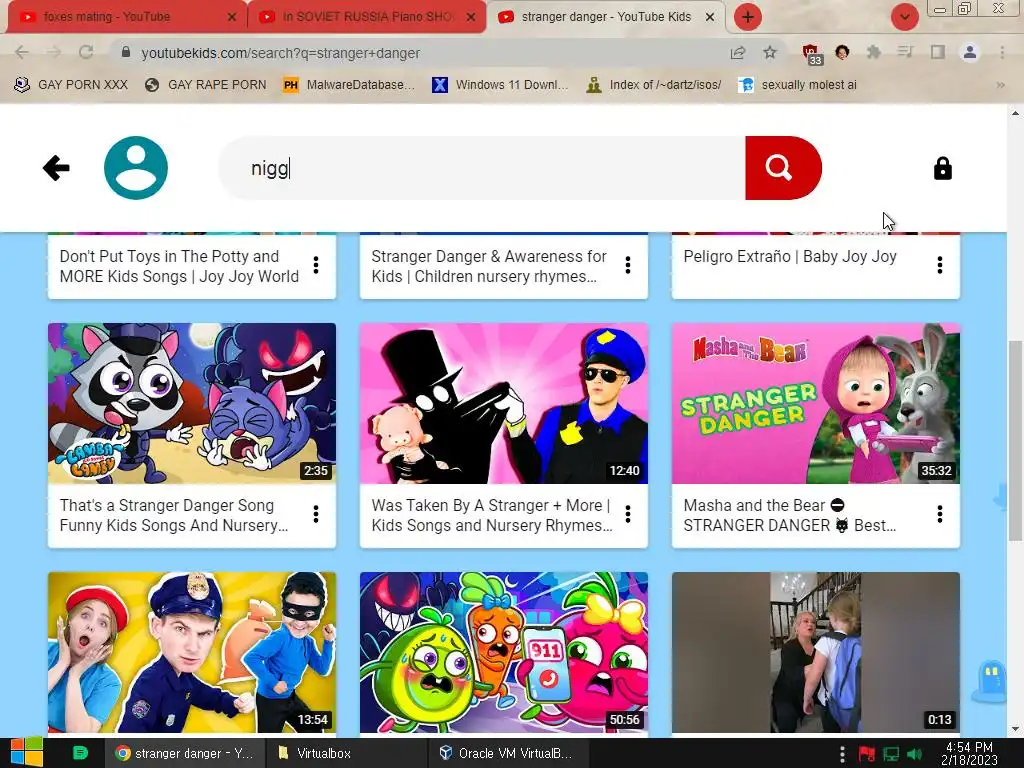
Task: Expand the bookmarks bar overflow chevron
Action: 1000,85
